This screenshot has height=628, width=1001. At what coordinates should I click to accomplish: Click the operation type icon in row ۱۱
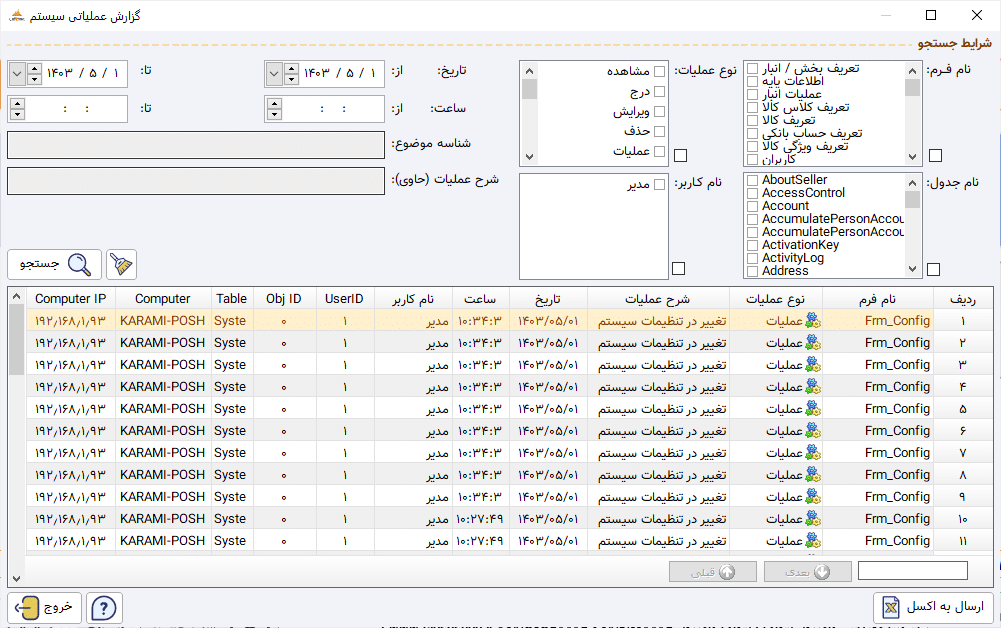[x=813, y=541]
